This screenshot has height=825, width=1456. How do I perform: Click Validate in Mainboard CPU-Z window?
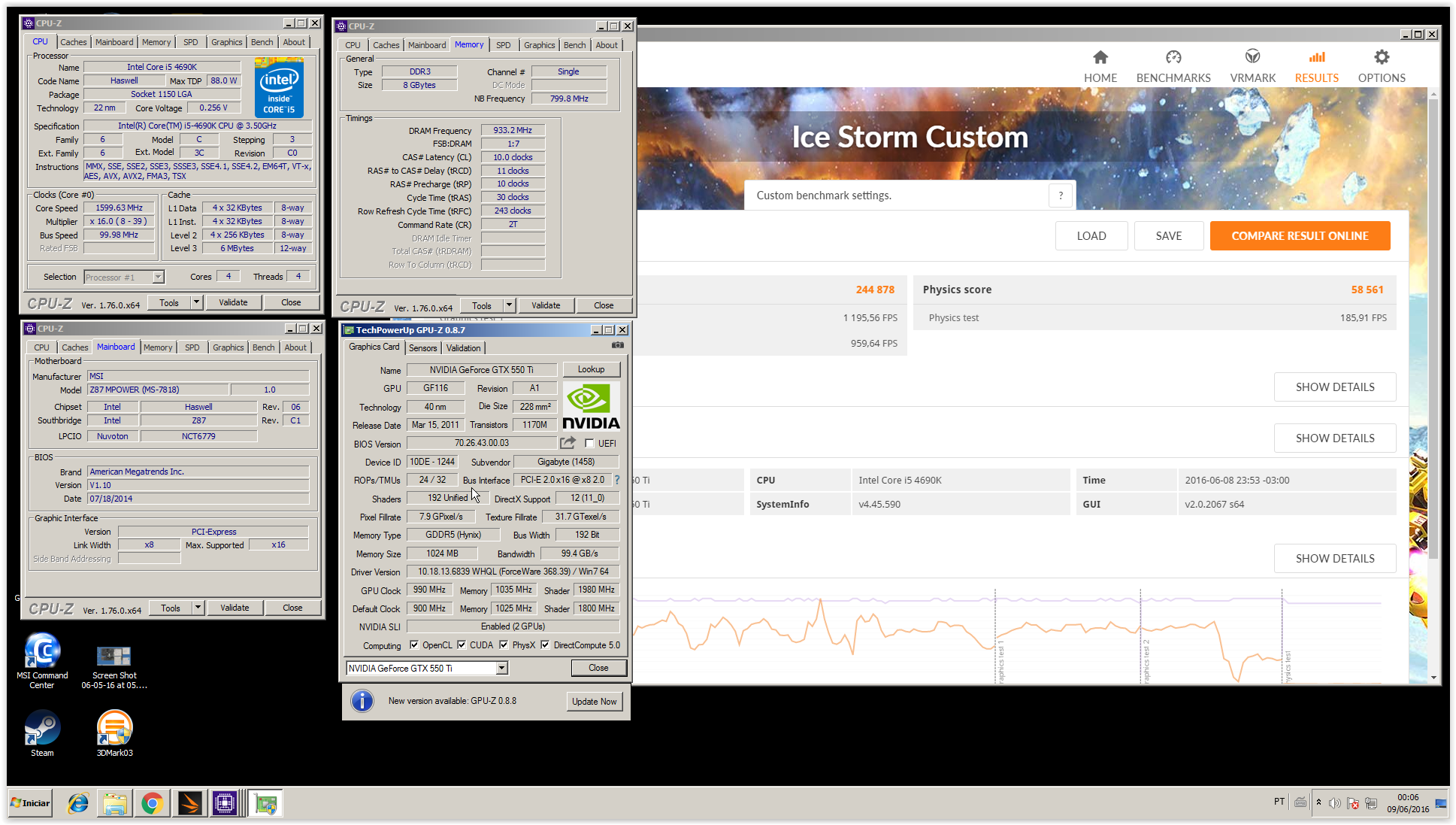point(235,608)
